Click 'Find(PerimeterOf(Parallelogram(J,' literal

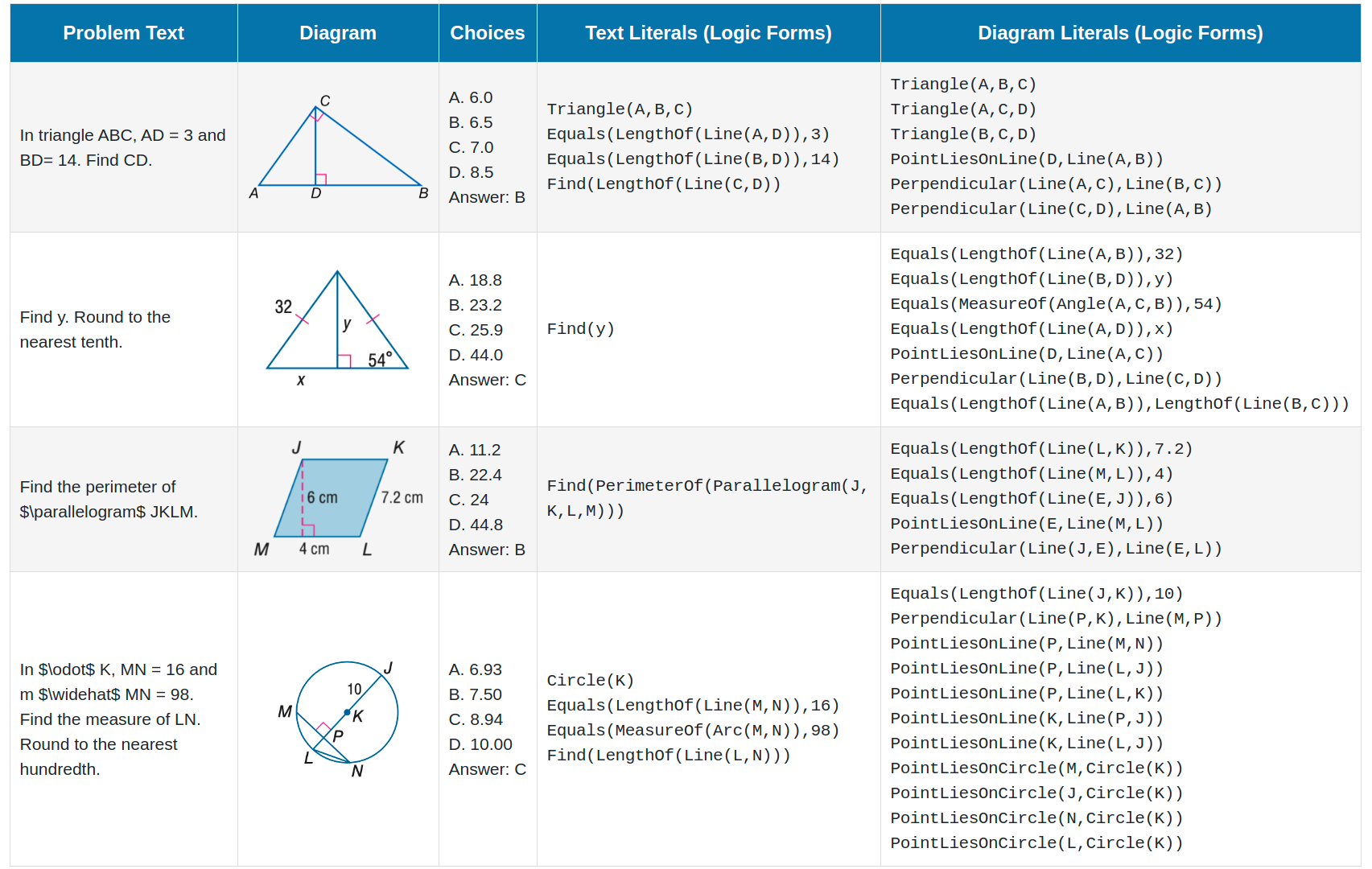[x=707, y=486]
